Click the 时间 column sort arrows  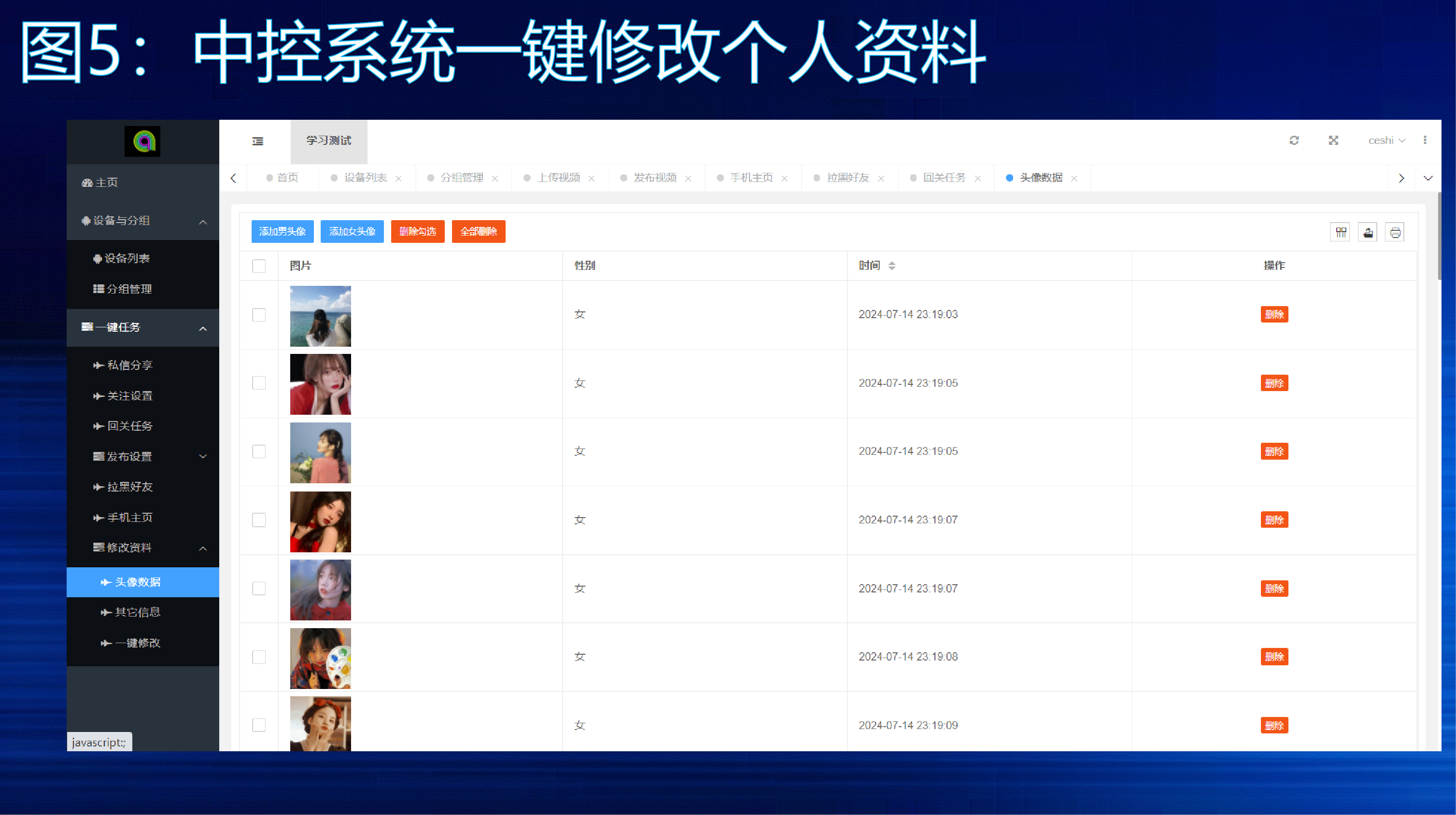[x=891, y=266]
